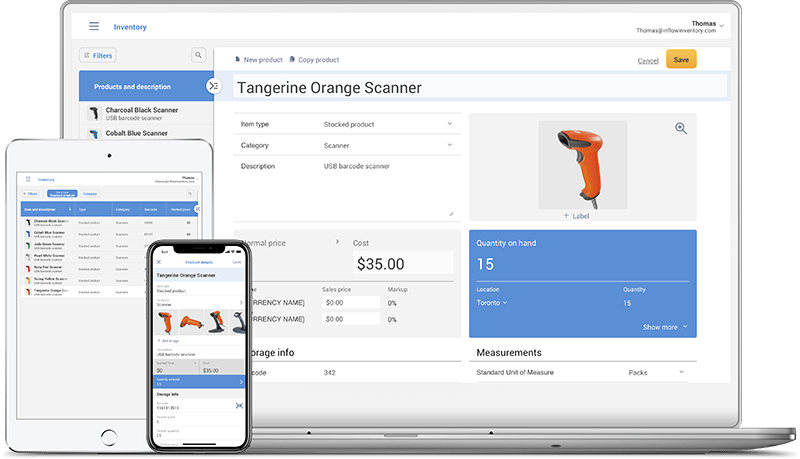Select Ruby Red Scanner row on tablet
800x459 pixels.
[84, 269]
